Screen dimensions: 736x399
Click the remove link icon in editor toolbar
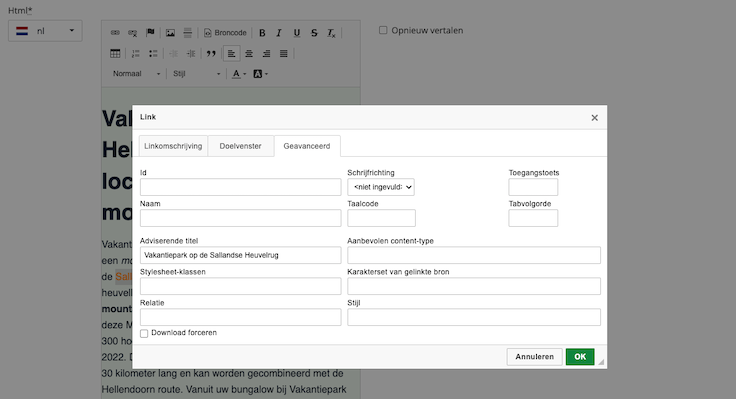(132, 33)
